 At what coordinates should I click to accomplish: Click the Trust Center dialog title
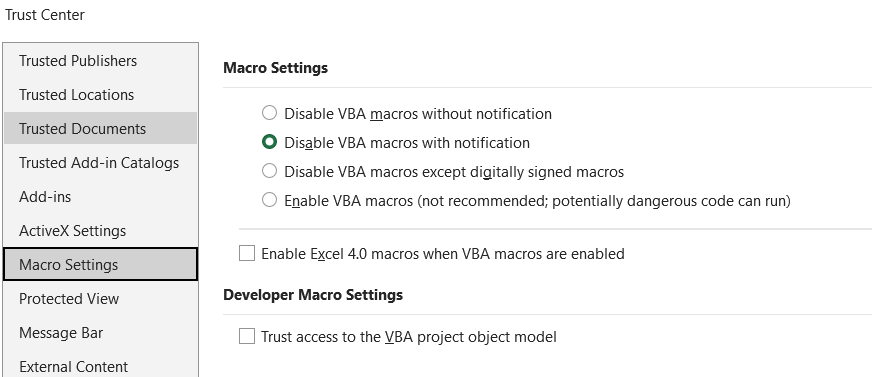[x=45, y=15]
